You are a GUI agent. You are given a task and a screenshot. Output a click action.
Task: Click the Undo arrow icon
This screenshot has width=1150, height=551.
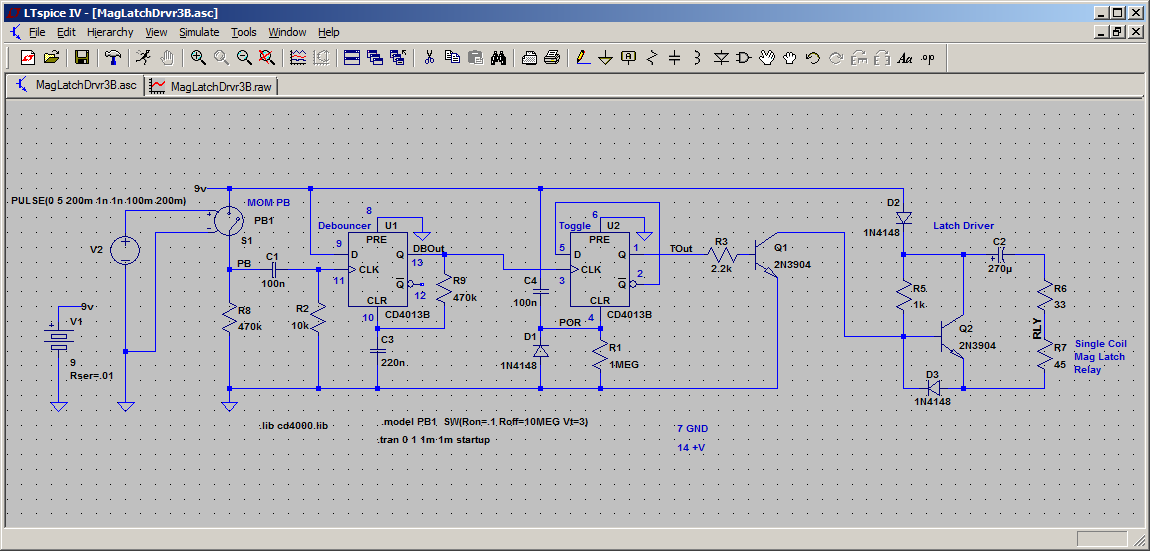(x=813, y=57)
